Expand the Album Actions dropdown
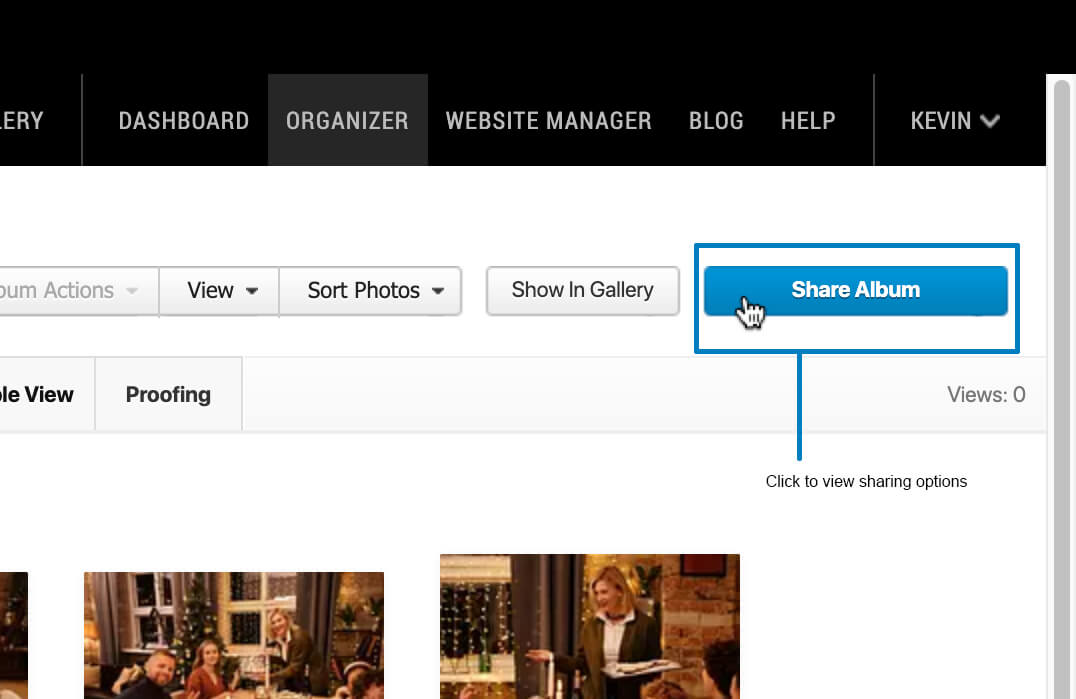This screenshot has width=1076, height=699. [75, 291]
